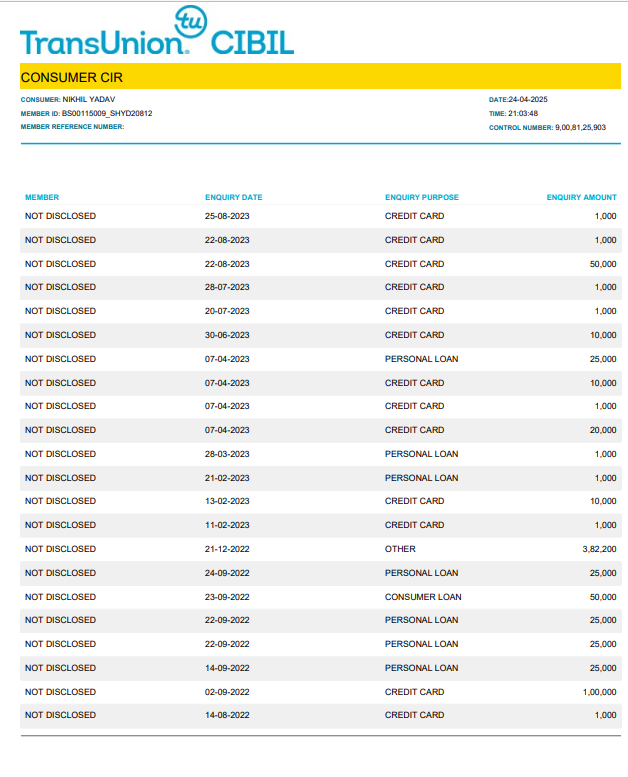Click 25,000 amount in the 24-09-2022 row

coord(603,573)
